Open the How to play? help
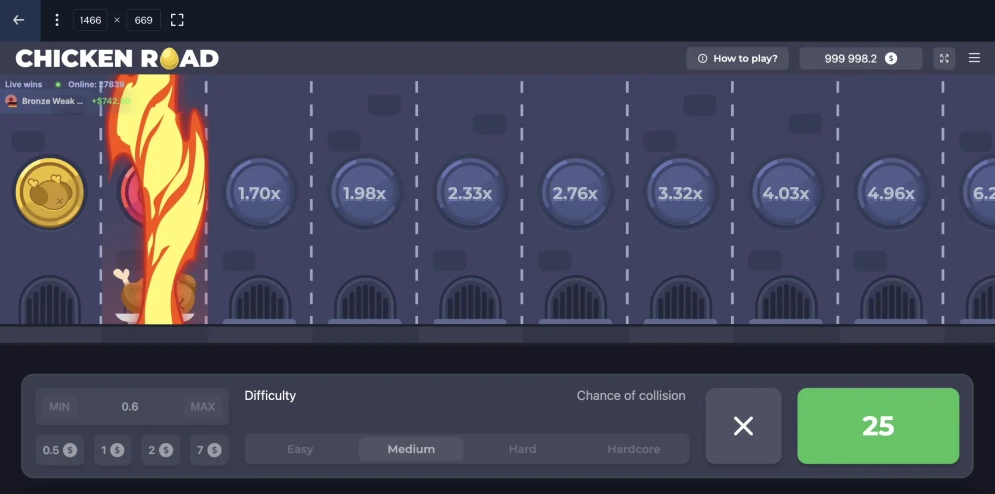 (737, 58)
